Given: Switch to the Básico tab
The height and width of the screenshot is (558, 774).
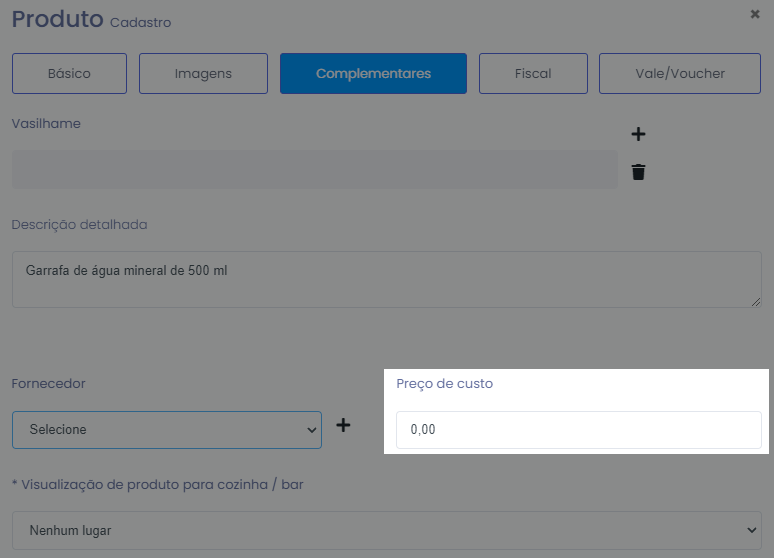Looking at the screenshot, I should point(69,73).
